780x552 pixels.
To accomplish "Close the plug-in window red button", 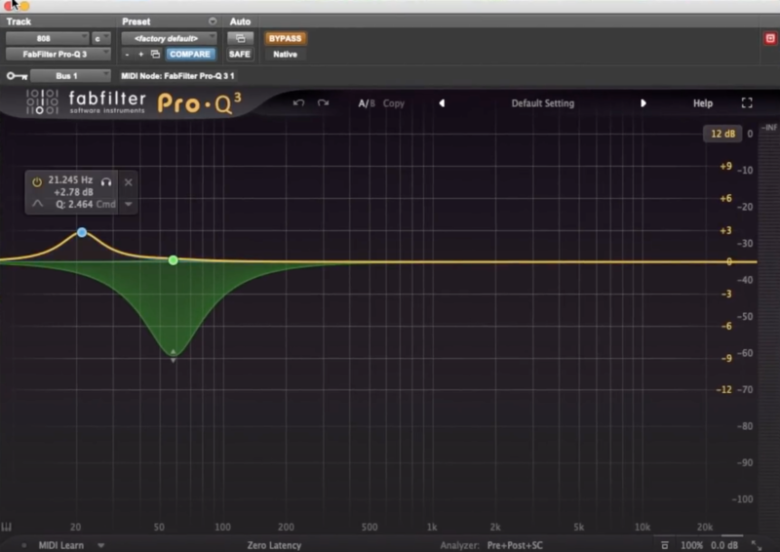I will point(7,5).
